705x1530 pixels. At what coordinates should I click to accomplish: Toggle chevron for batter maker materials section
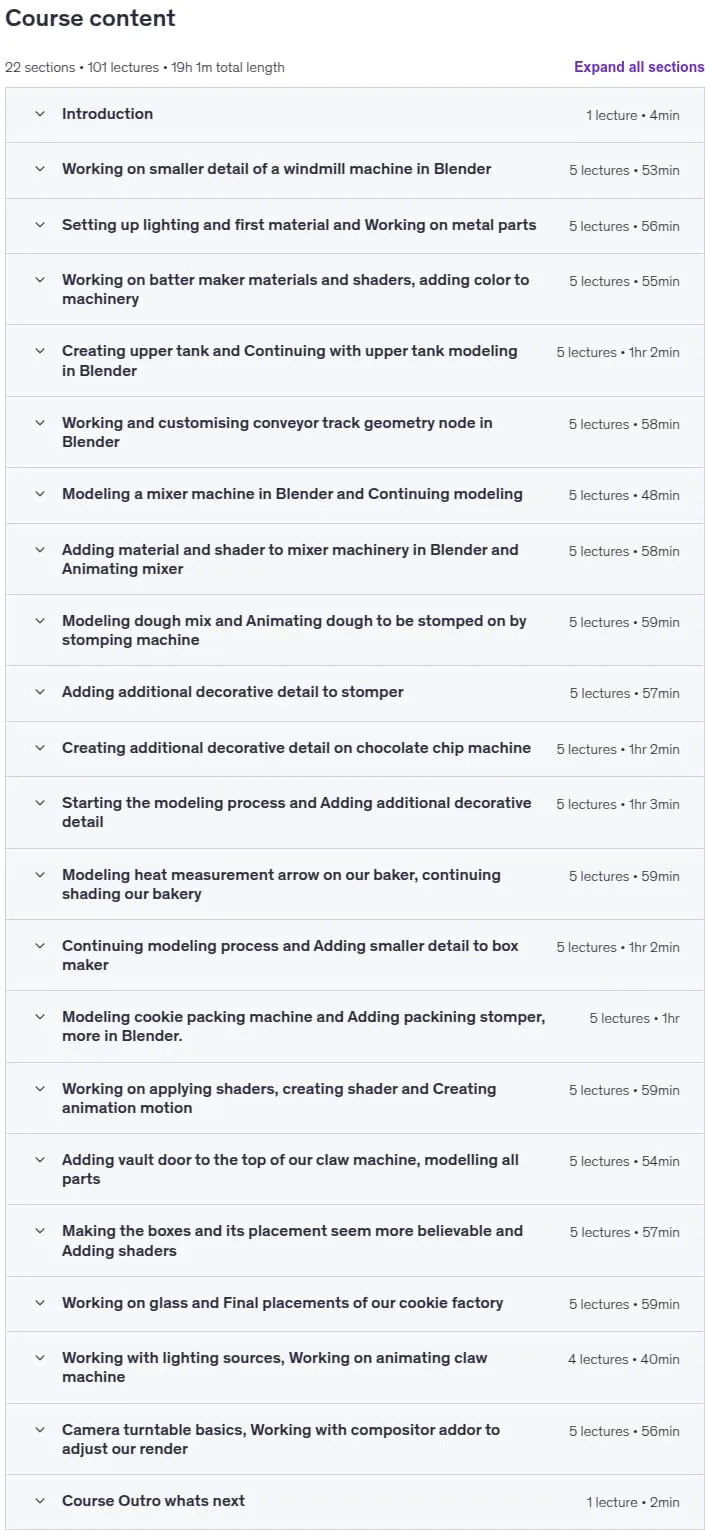(x=40, y=280)
